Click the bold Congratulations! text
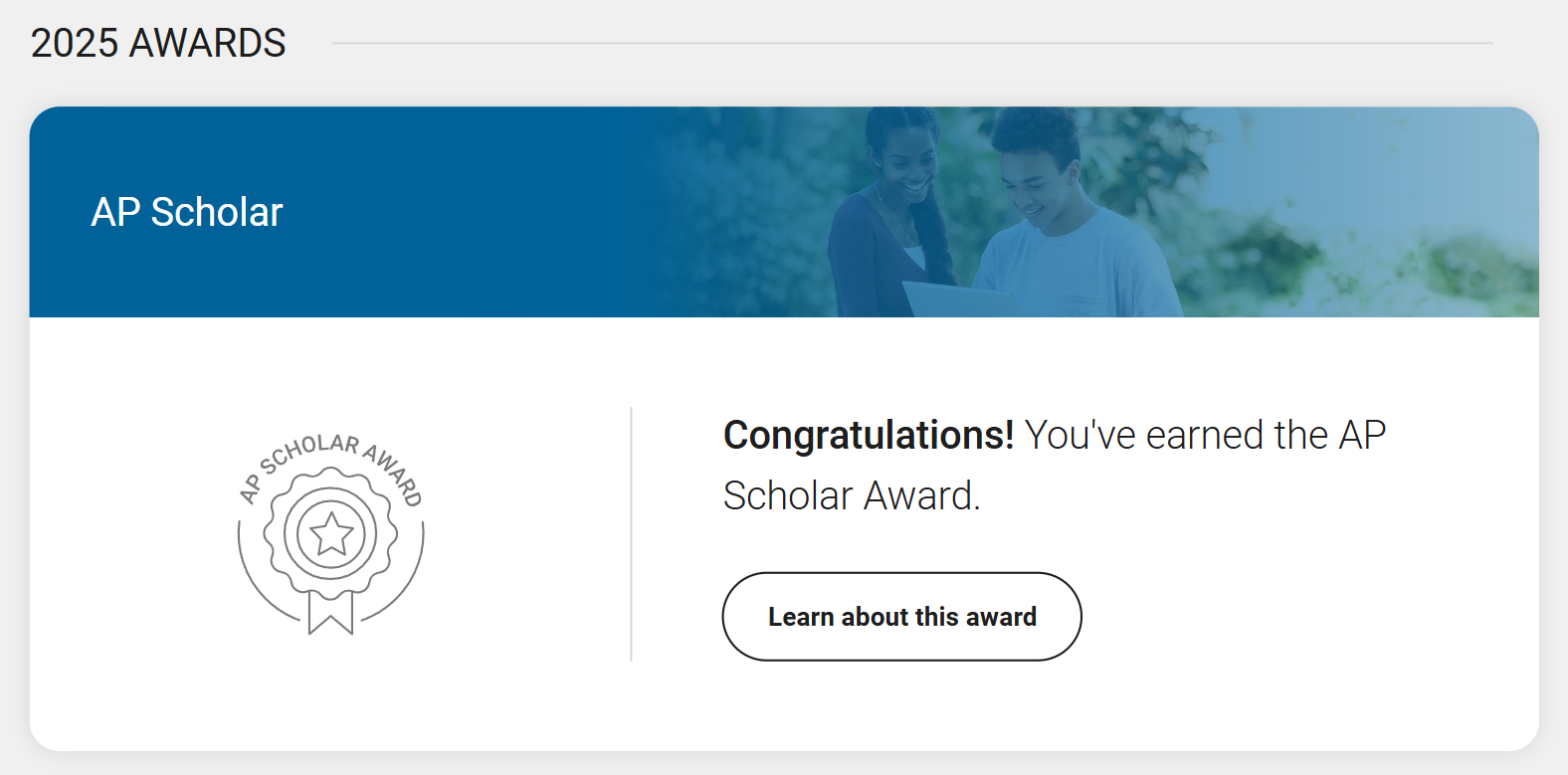Viewport: 1568px width, 775px height. [x=868, y=435]
